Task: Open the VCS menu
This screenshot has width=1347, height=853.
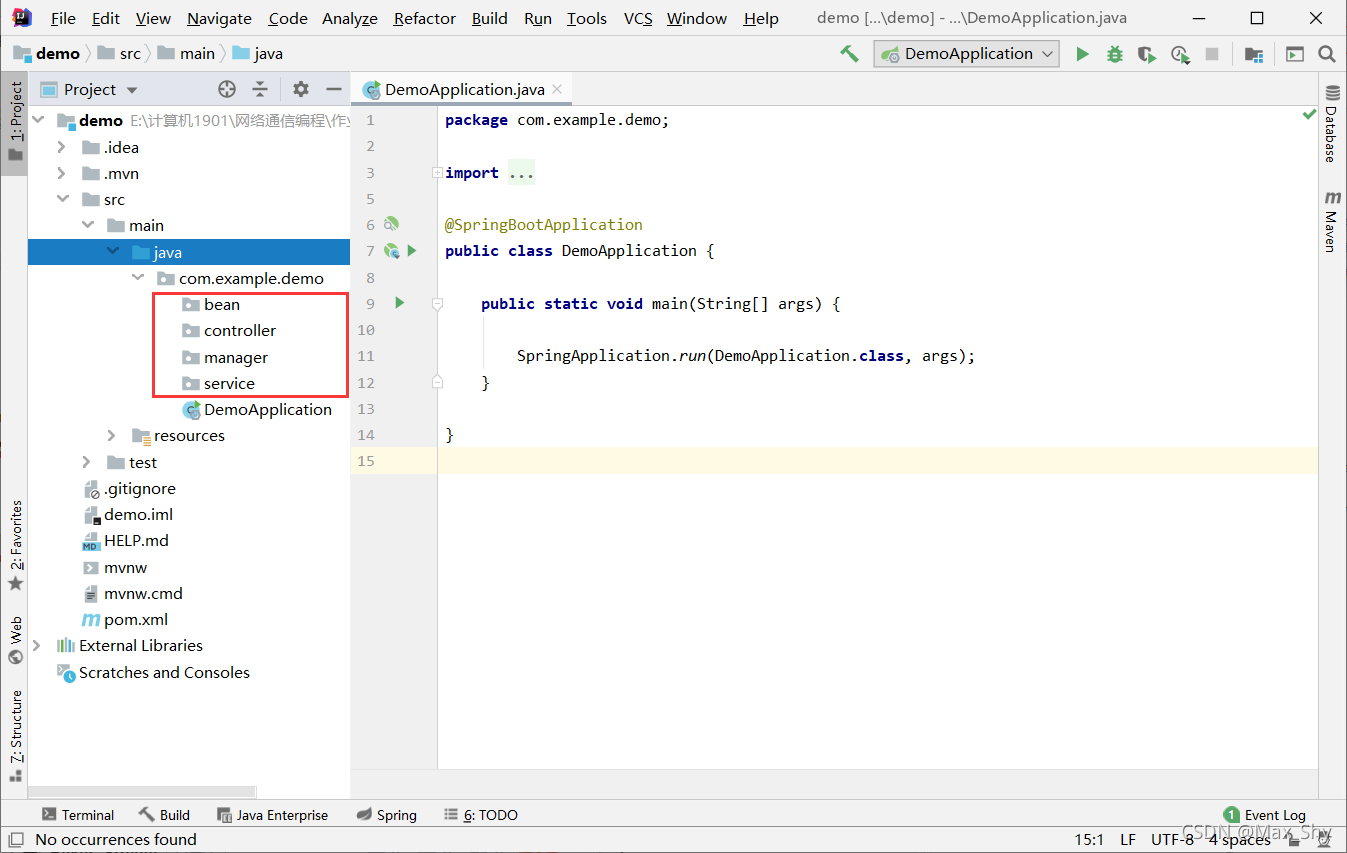Action: pyautogui.click(x=638, y=18)
